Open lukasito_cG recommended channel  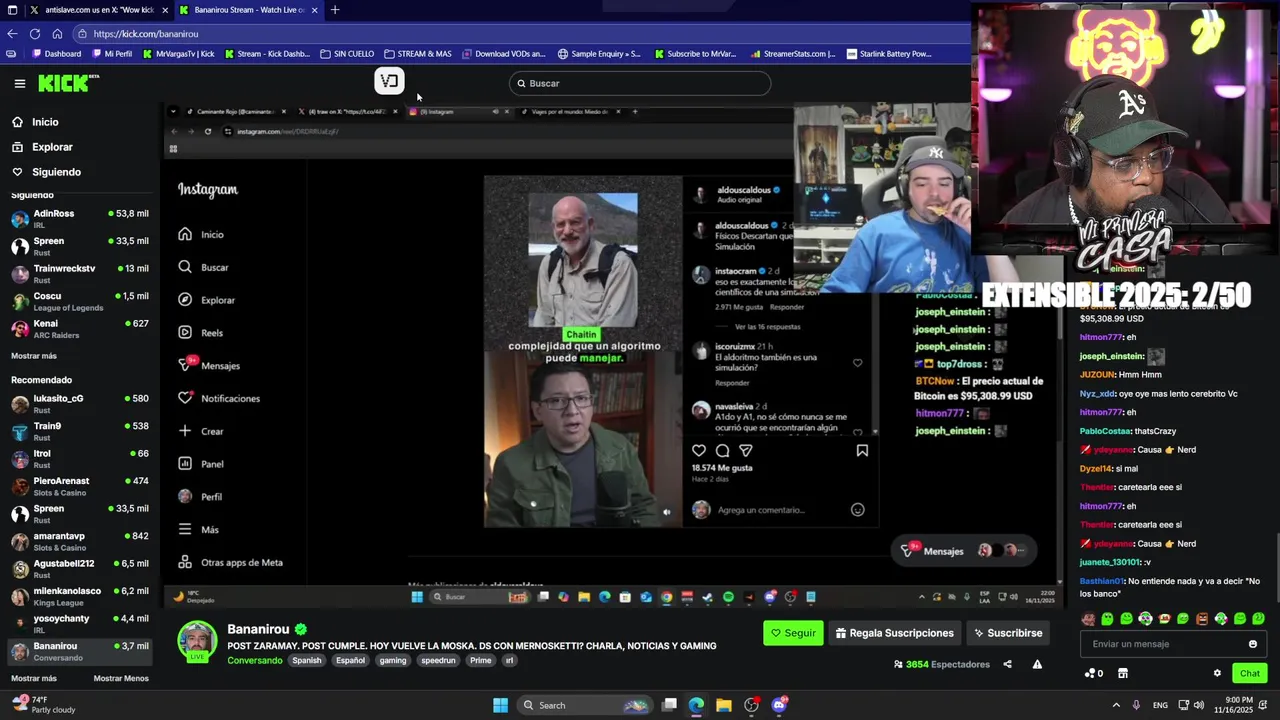[x=79, y=403]
